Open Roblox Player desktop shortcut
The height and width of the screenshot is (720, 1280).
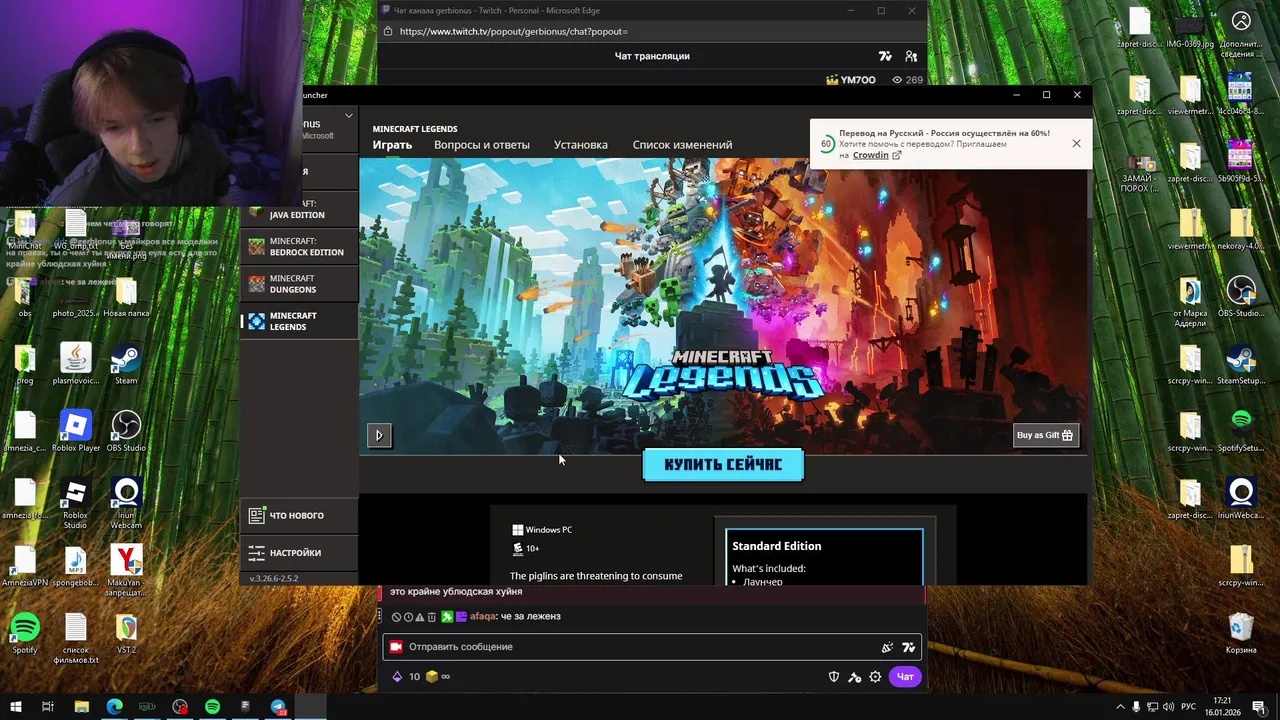pos(76,431)
